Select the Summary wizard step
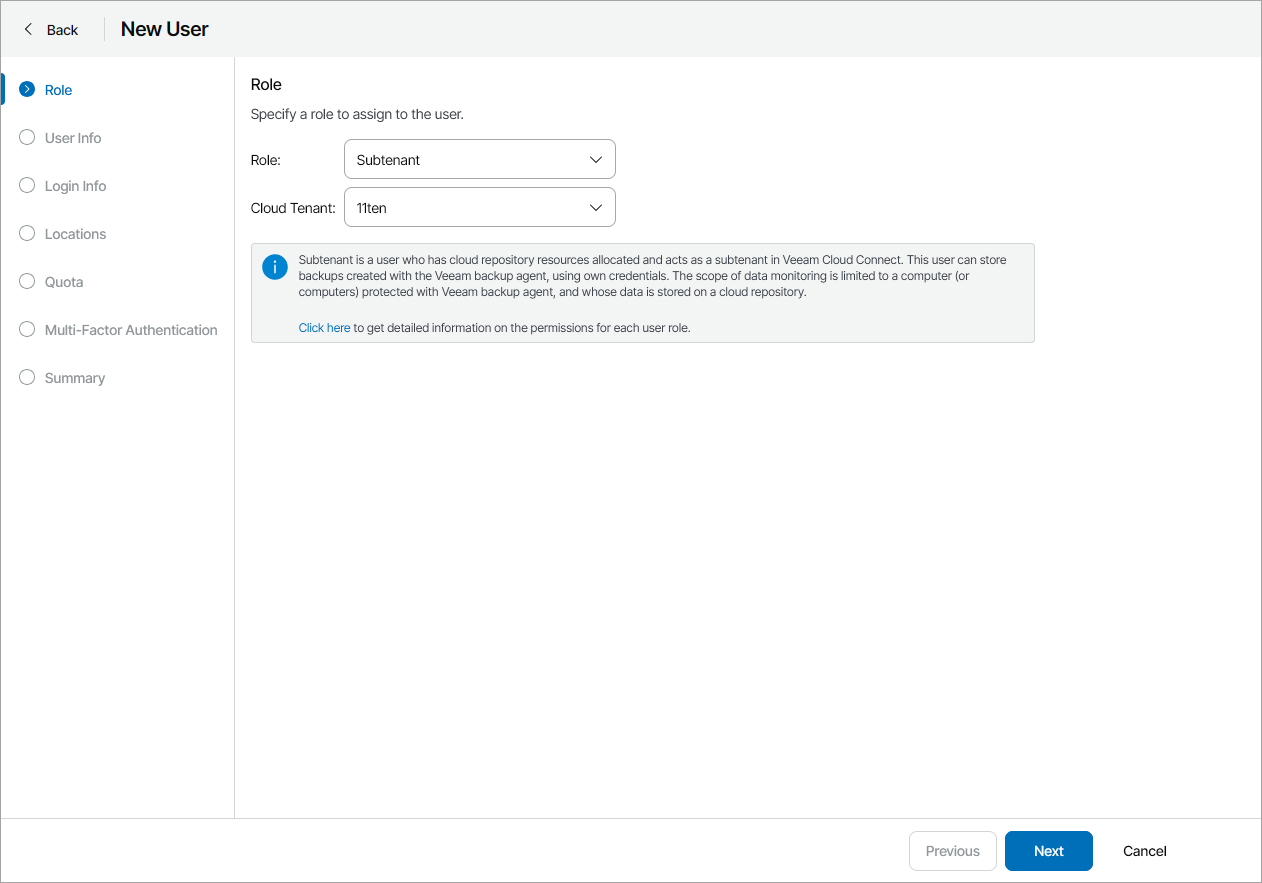 click(73, 377)
